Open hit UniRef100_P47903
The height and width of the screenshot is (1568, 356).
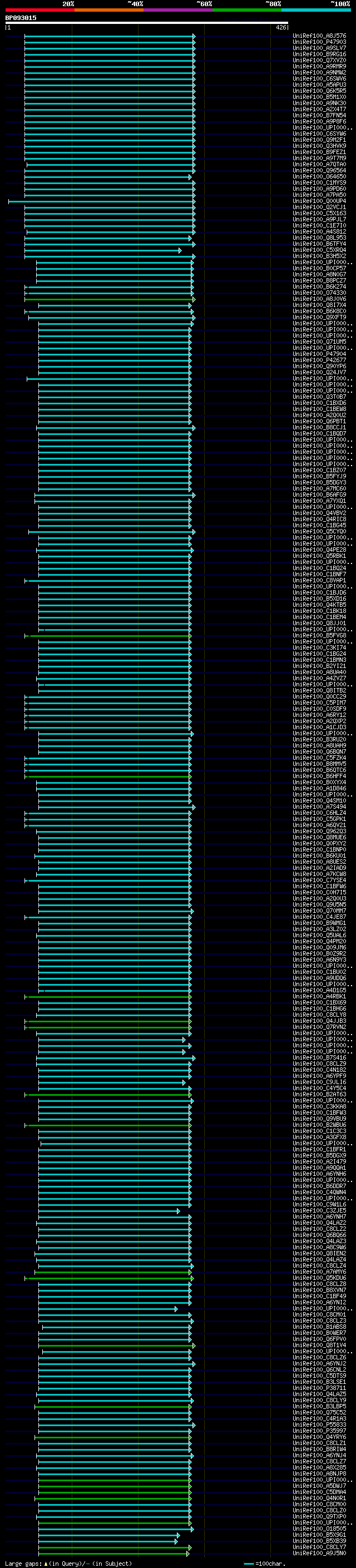[x=319, y=42]
